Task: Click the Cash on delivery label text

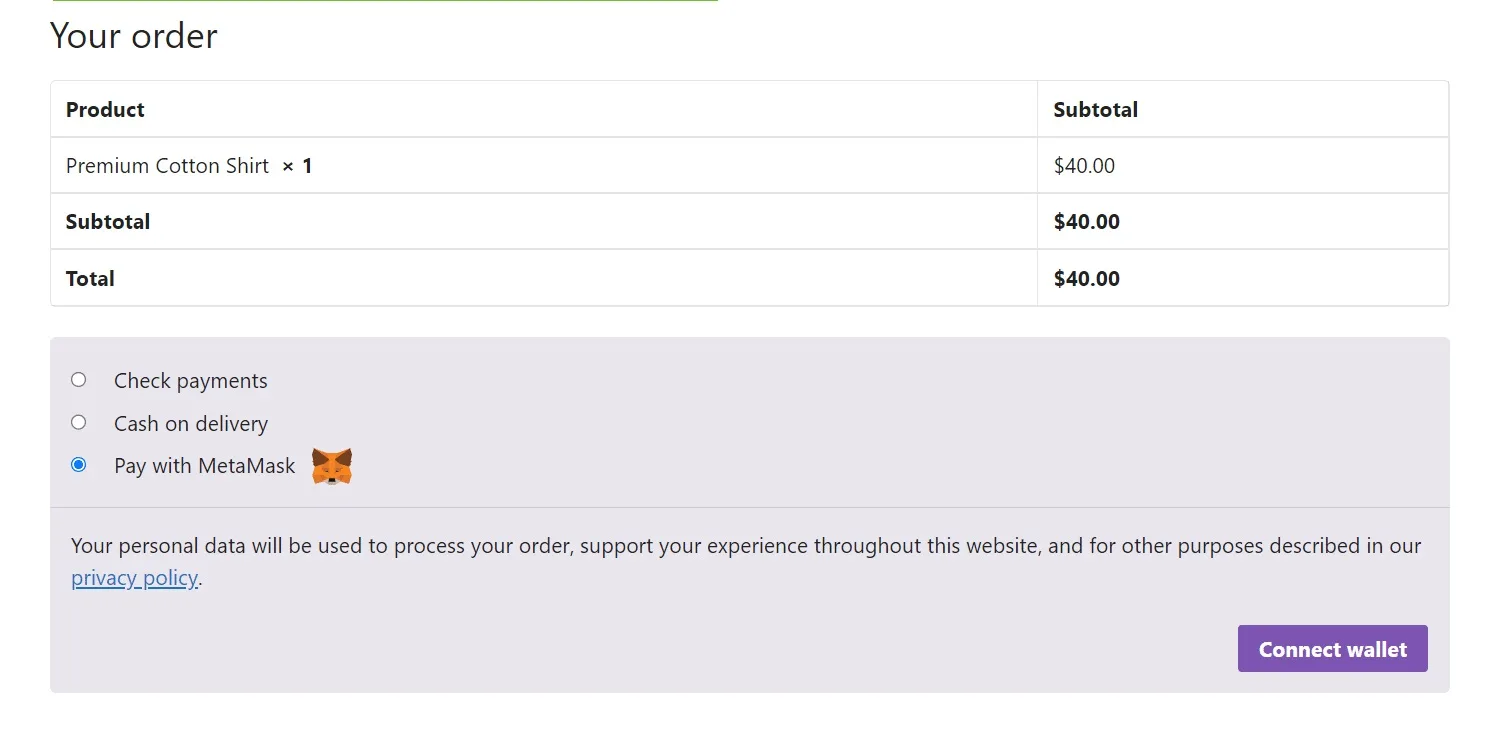Action: (191, 423)
